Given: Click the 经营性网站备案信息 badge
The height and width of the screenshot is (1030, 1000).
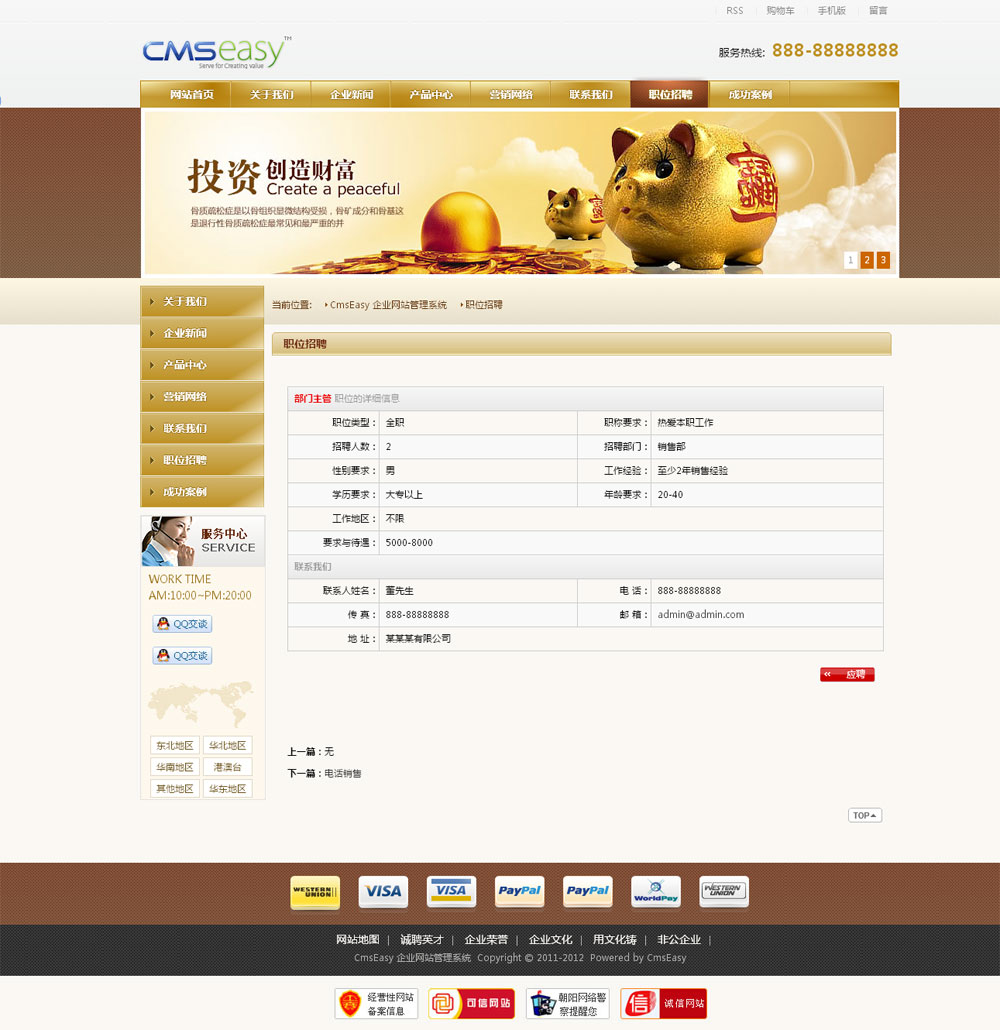Looking at the screenshot, I should (x=376, y=1003).
